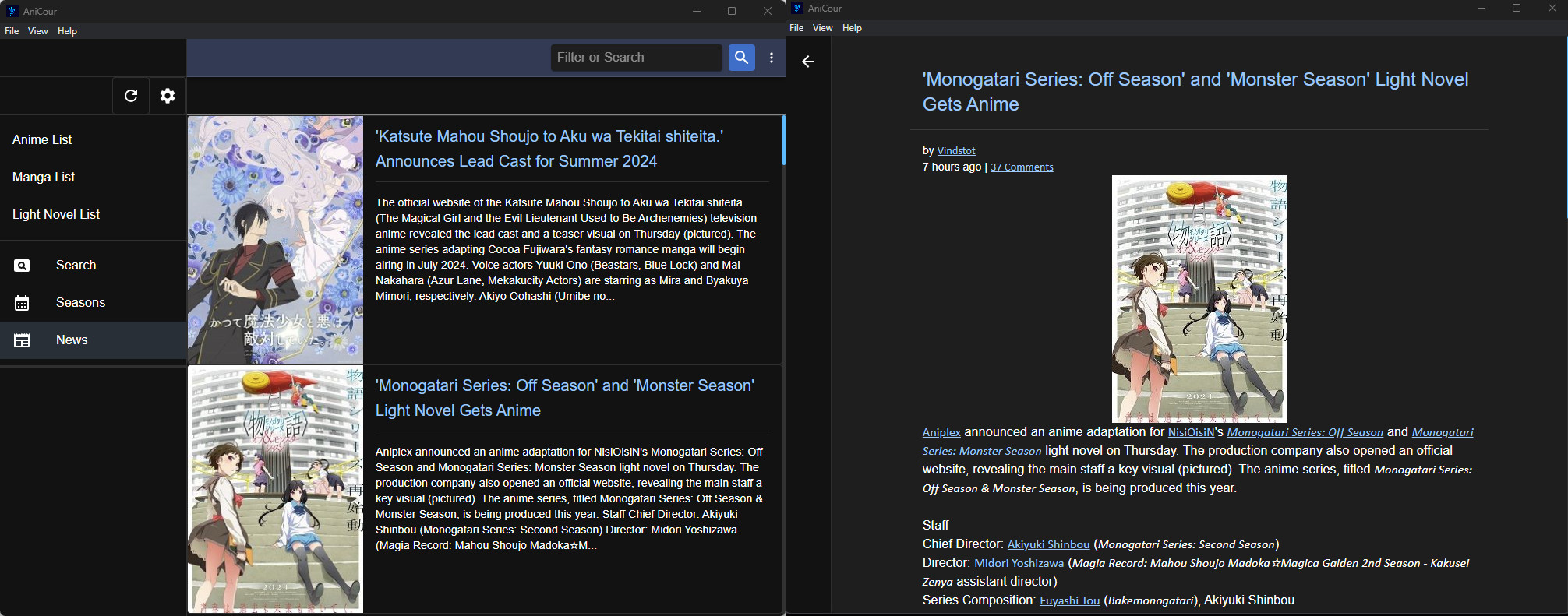Select Light Novel List
Viewport: 1568px width, 616px height.
click(56, 214)
